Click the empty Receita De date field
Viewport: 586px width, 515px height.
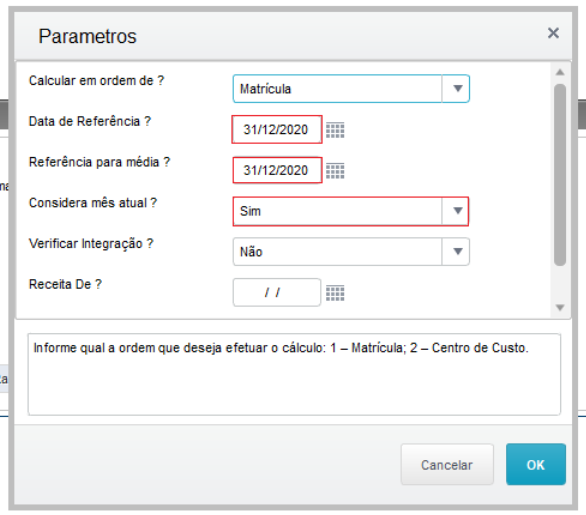pyautogui.click(x=277, y=292)
